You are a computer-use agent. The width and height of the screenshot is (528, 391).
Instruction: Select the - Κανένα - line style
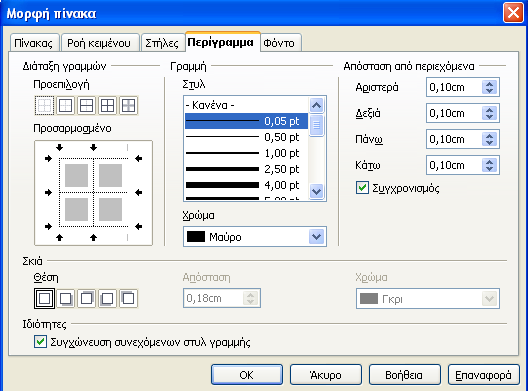point(246,105)
